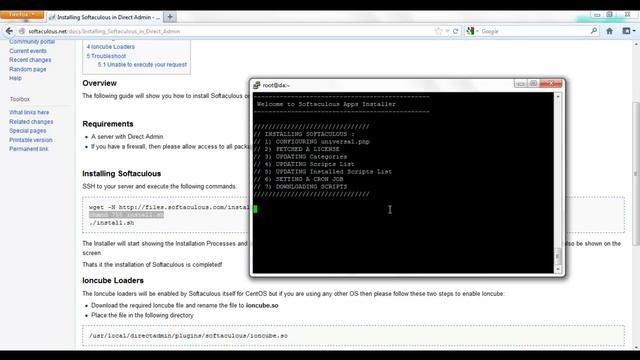Bookmark the page with the star icon
Screen dimensions: 640x360
(438, 31)
